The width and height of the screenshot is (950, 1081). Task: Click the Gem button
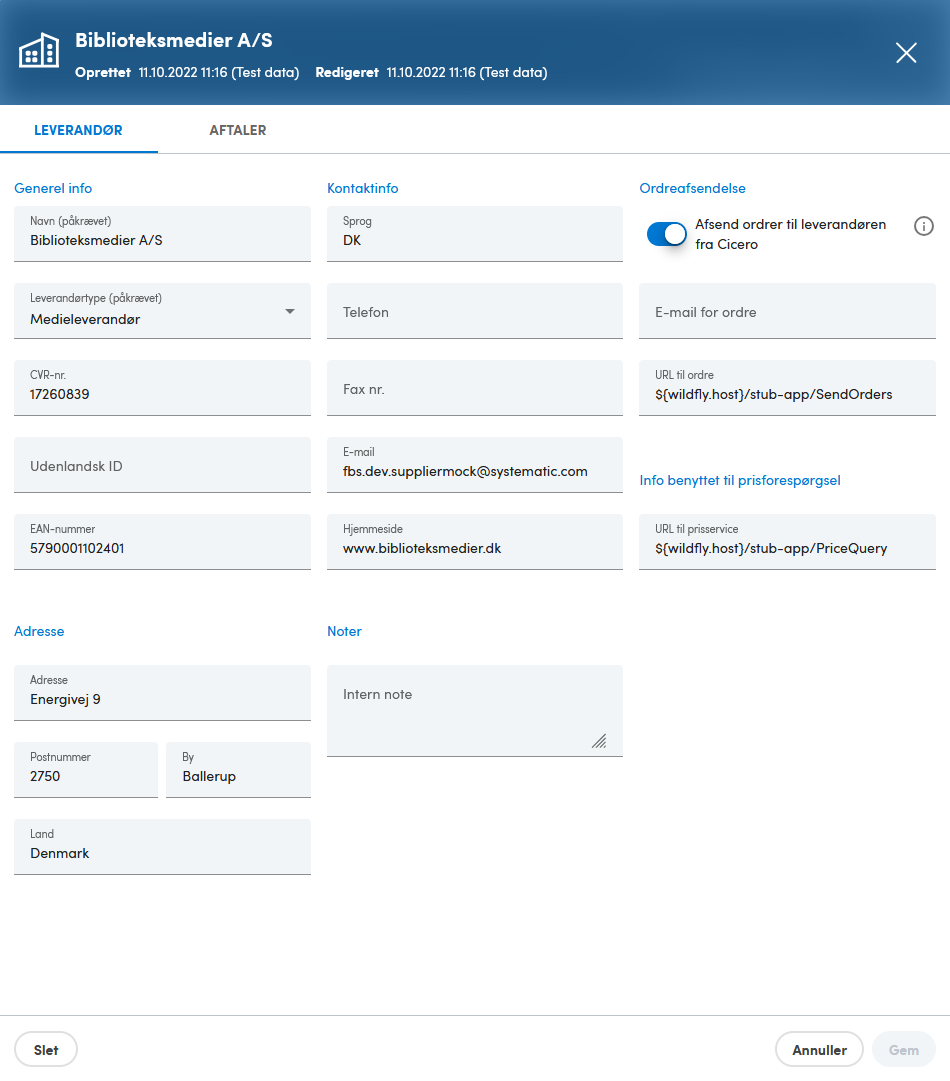click(903, 1050)
